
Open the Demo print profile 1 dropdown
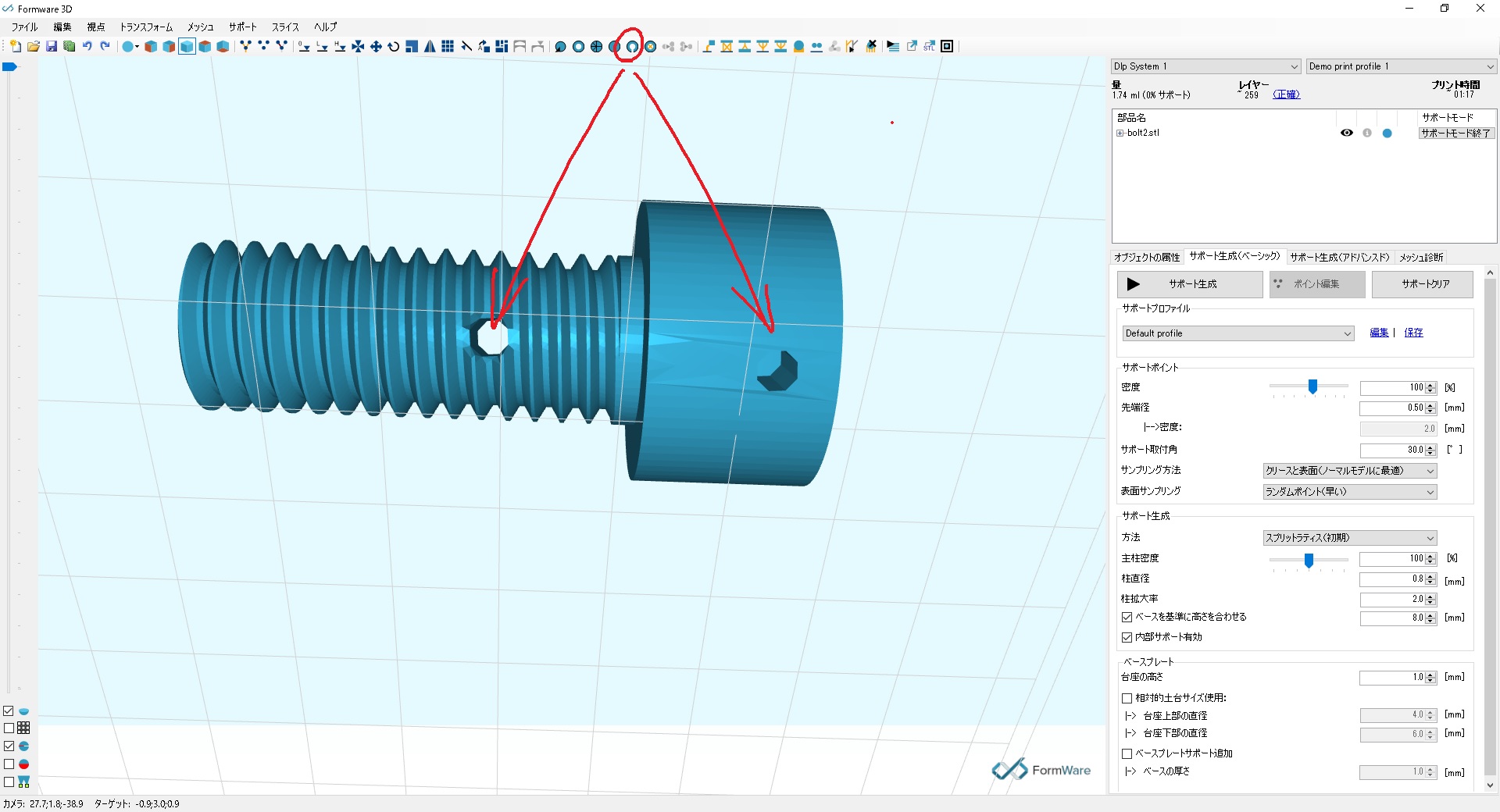(1402, 66)
